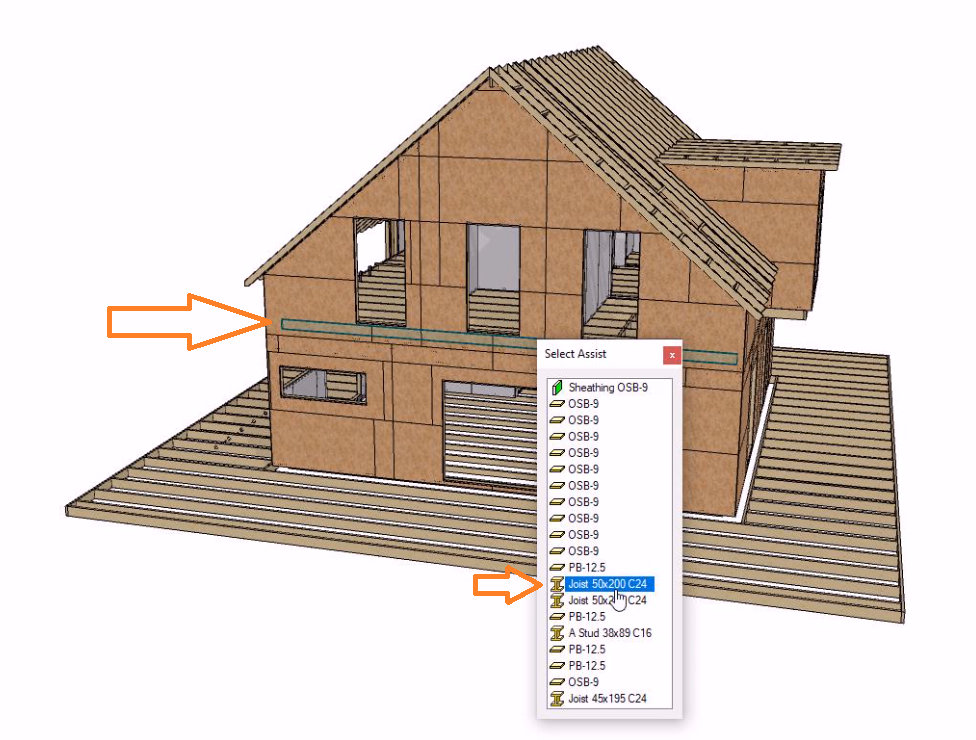
Task: Click beam icon of the unhighlighted Joist 50x2 entry
Action: click(x=557, y=600)
